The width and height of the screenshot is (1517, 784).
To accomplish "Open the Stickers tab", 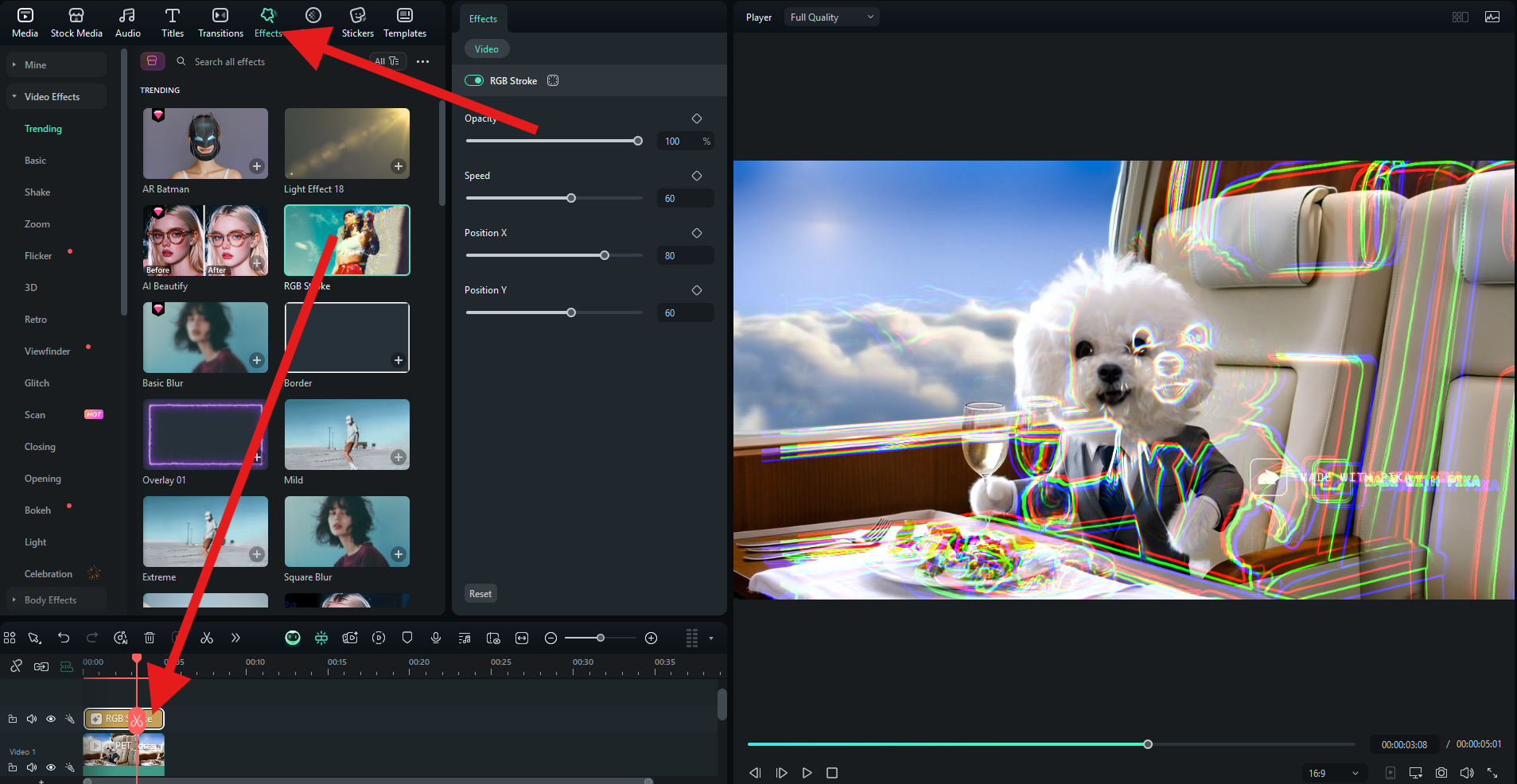I will [x=357, y=22].
